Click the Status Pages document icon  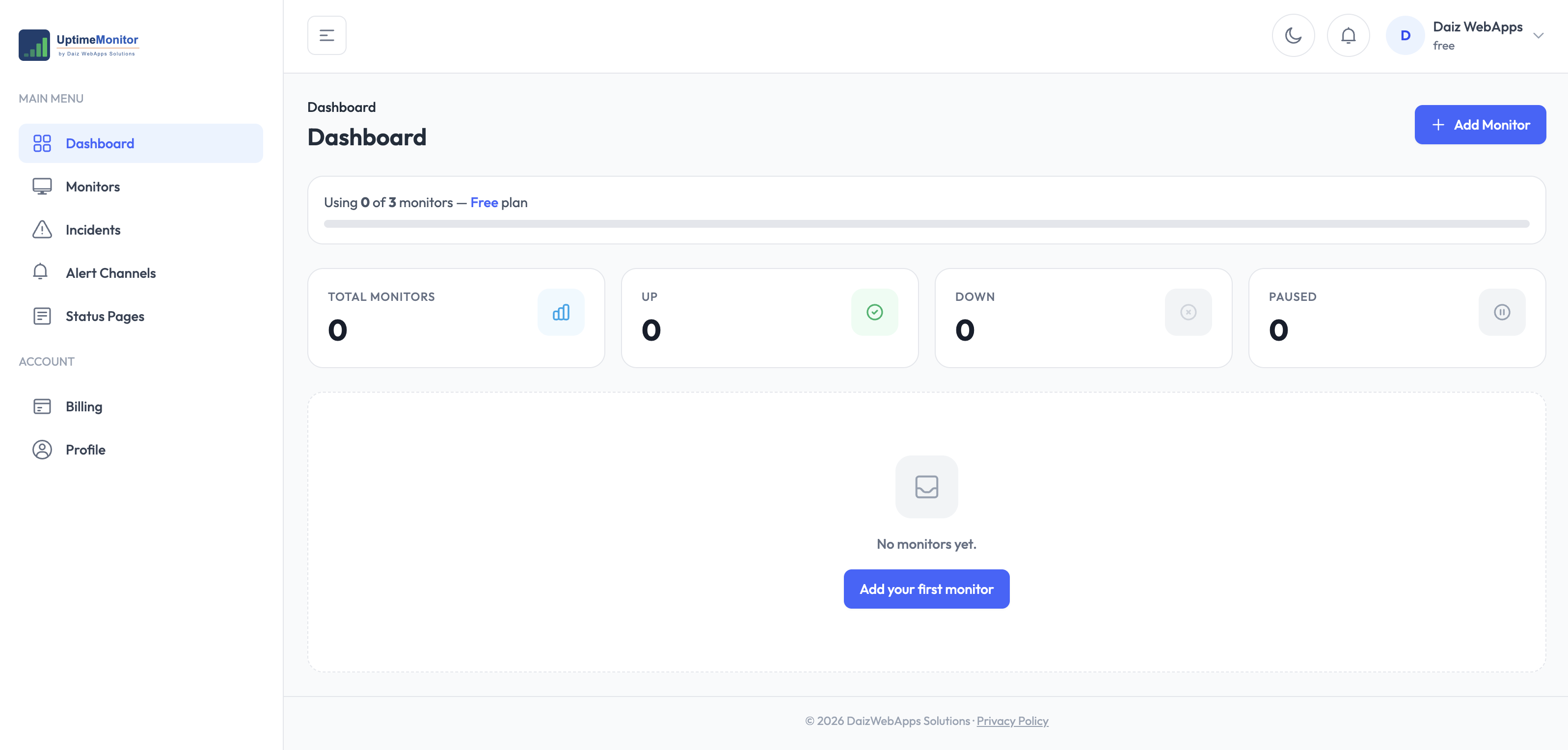pos(42,316)
